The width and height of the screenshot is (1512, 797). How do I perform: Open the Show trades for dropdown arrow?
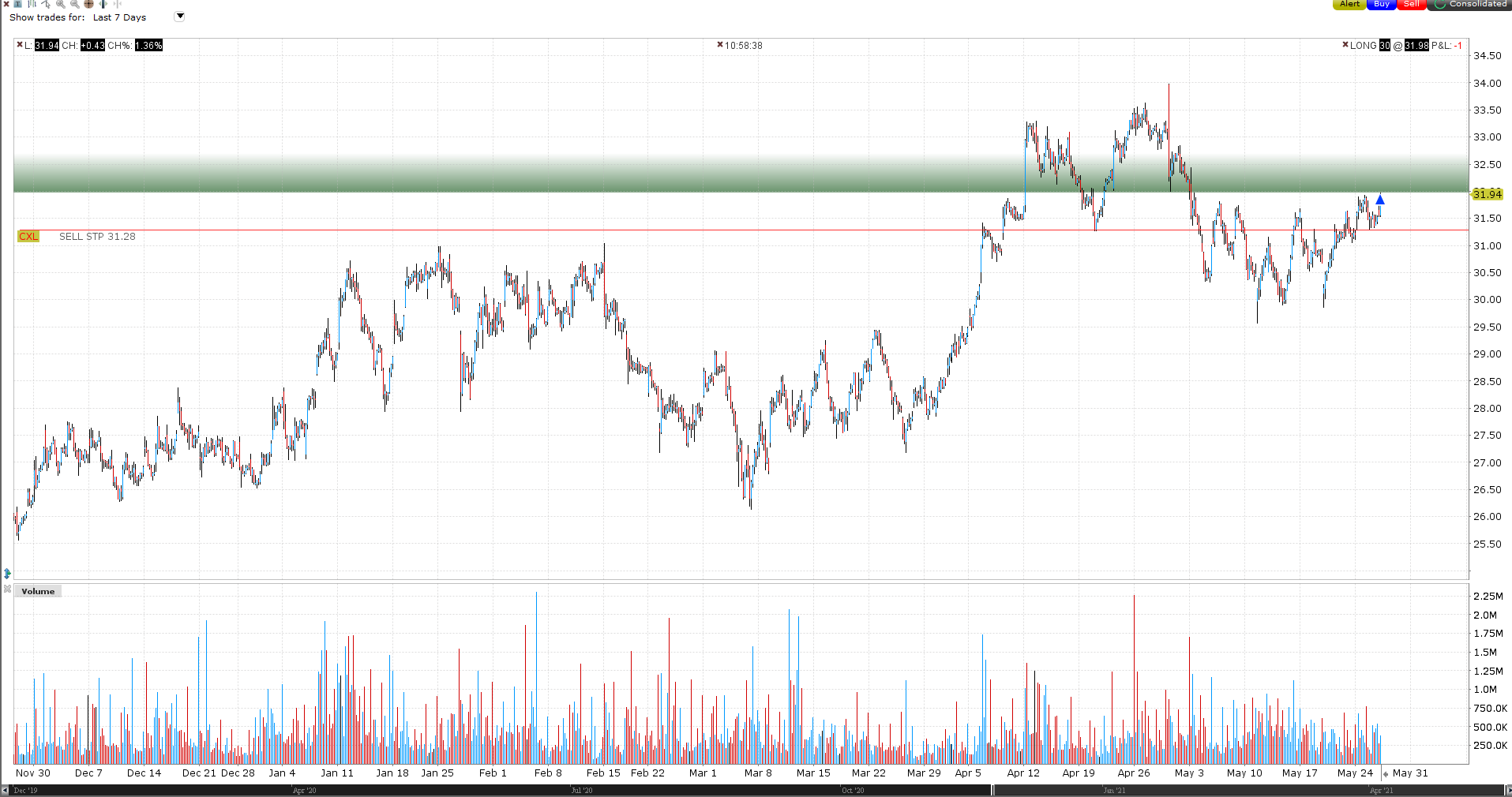179,17
